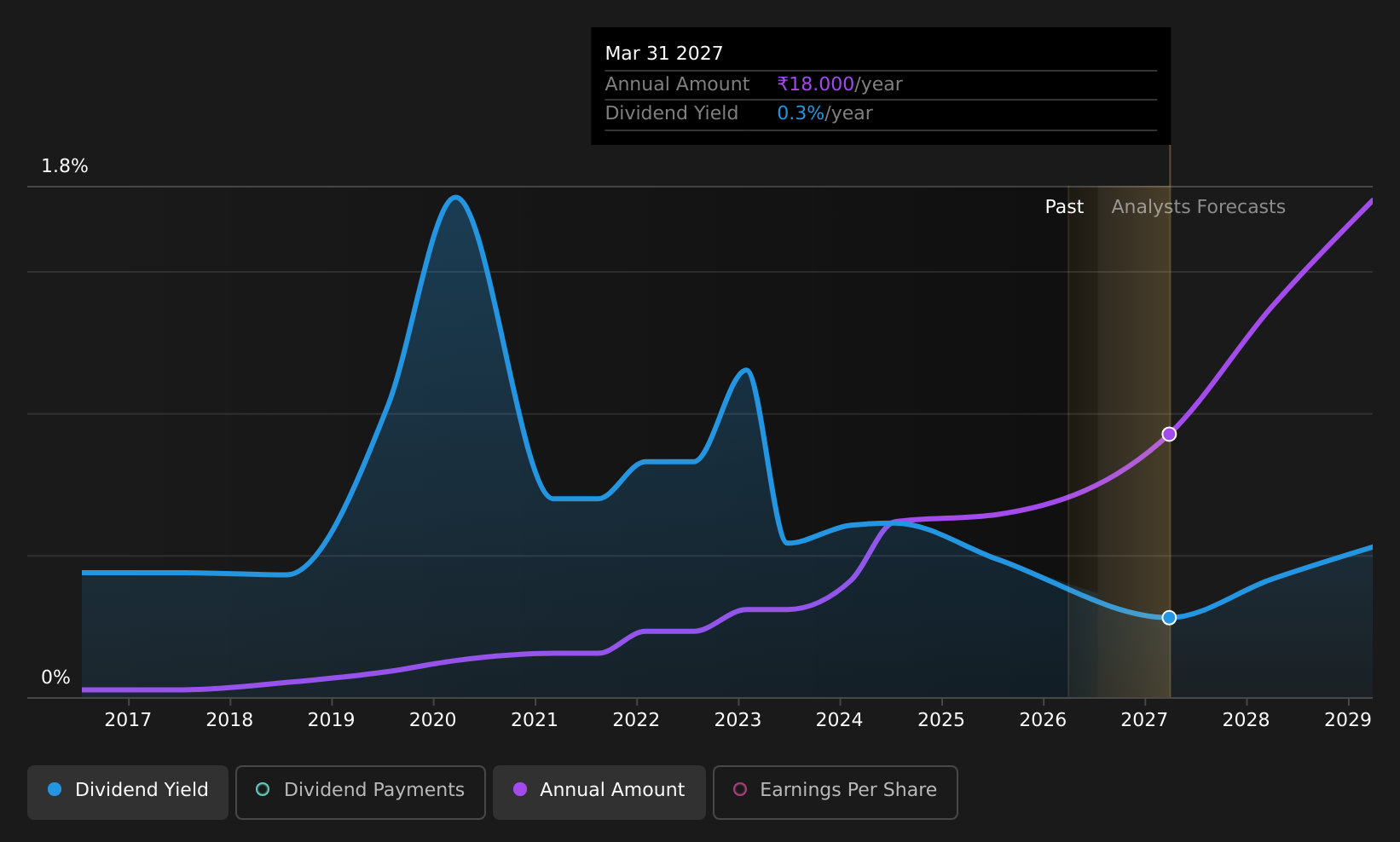Toggle the Dividend Yield legend series
Screen dimensions: 1400x842
pyautogui.click(x=128, y=792)
